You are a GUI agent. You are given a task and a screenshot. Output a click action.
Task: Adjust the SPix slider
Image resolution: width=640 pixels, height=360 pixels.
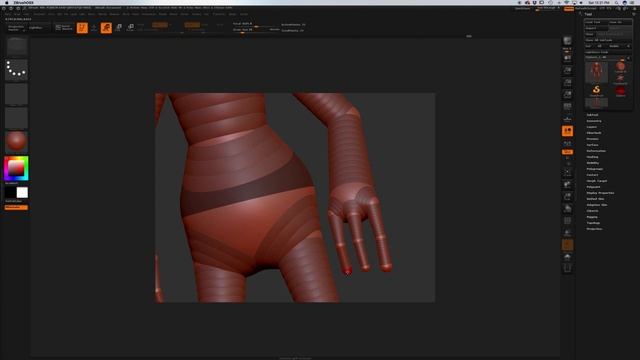[x=567, y=50]
